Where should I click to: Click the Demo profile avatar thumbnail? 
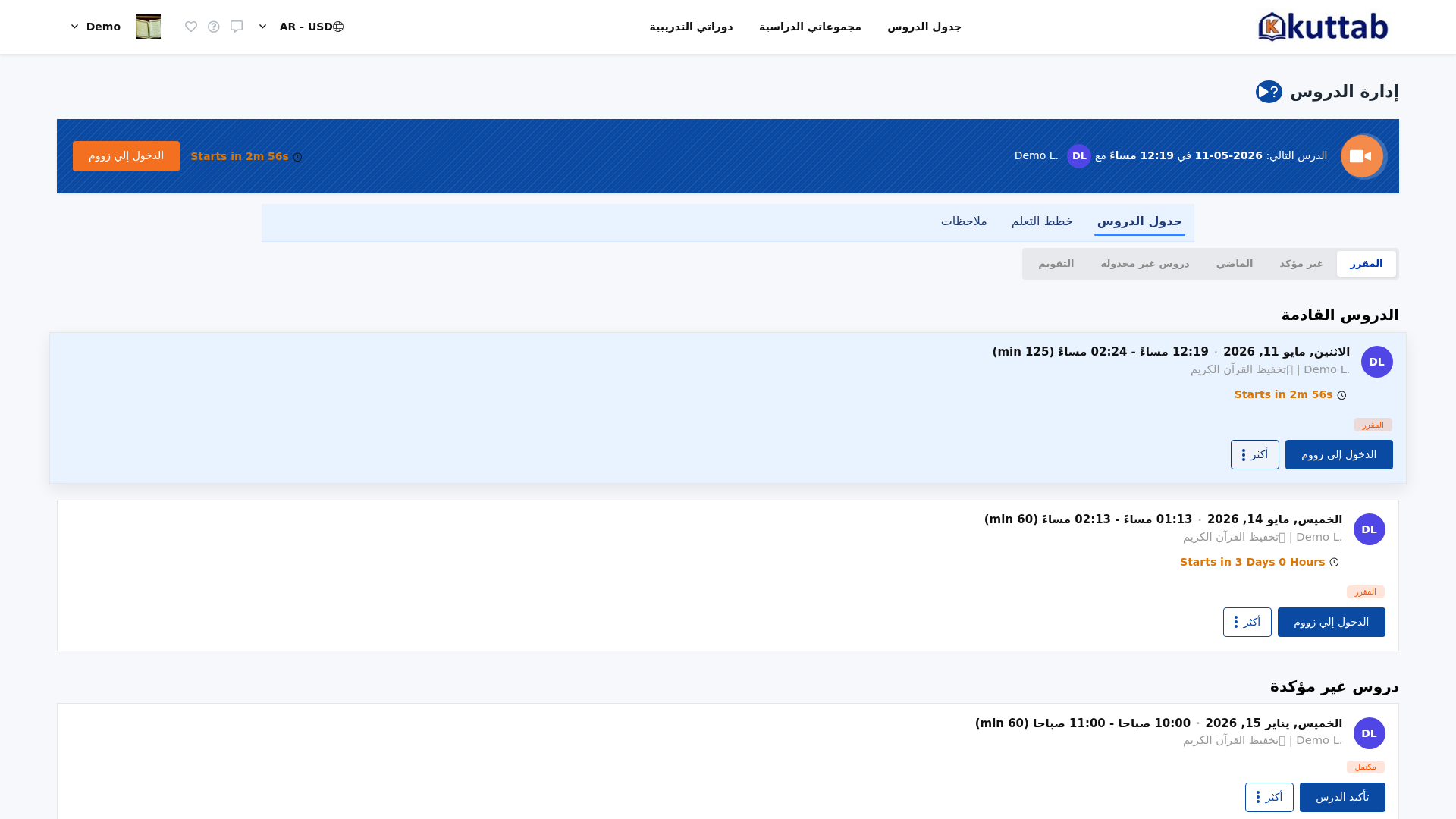[149, 27]
